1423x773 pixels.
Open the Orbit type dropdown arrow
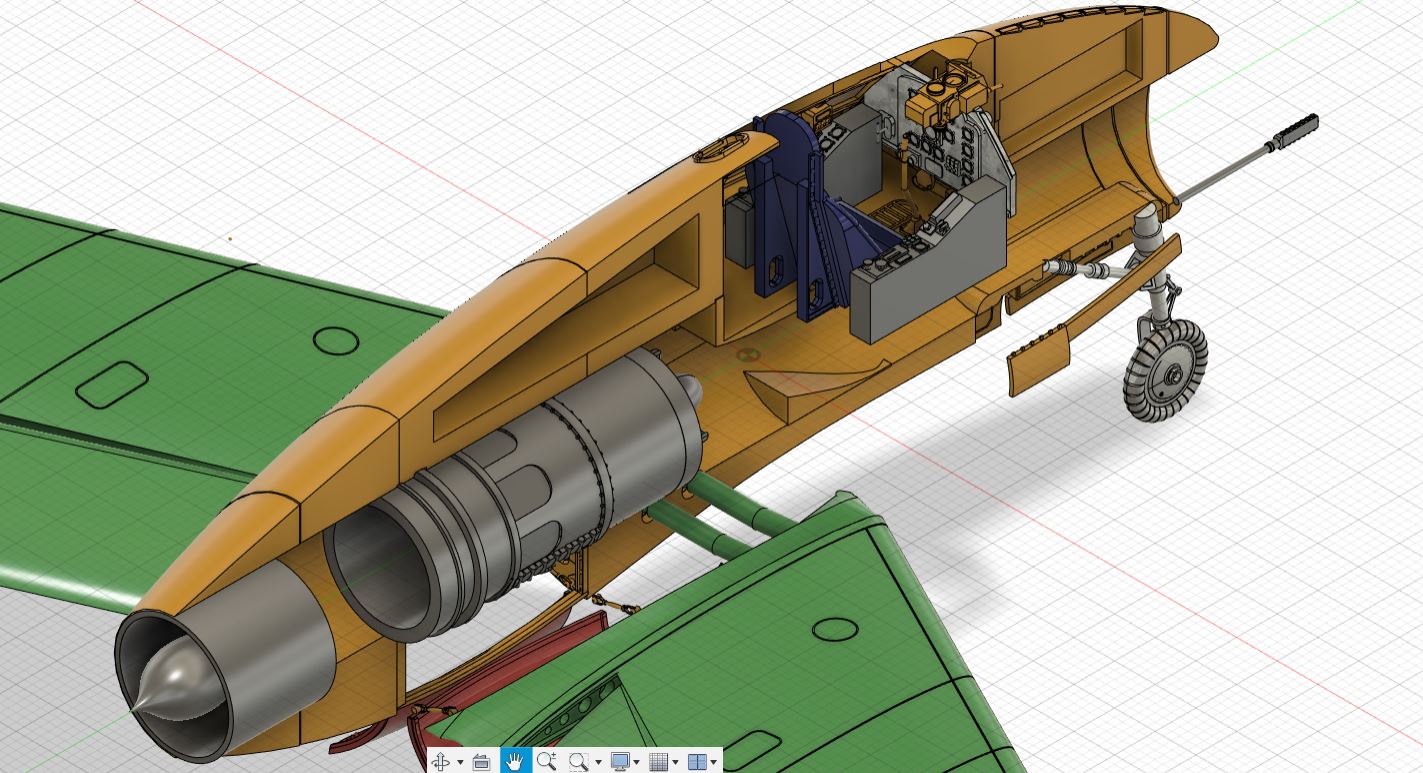point(460,763)
